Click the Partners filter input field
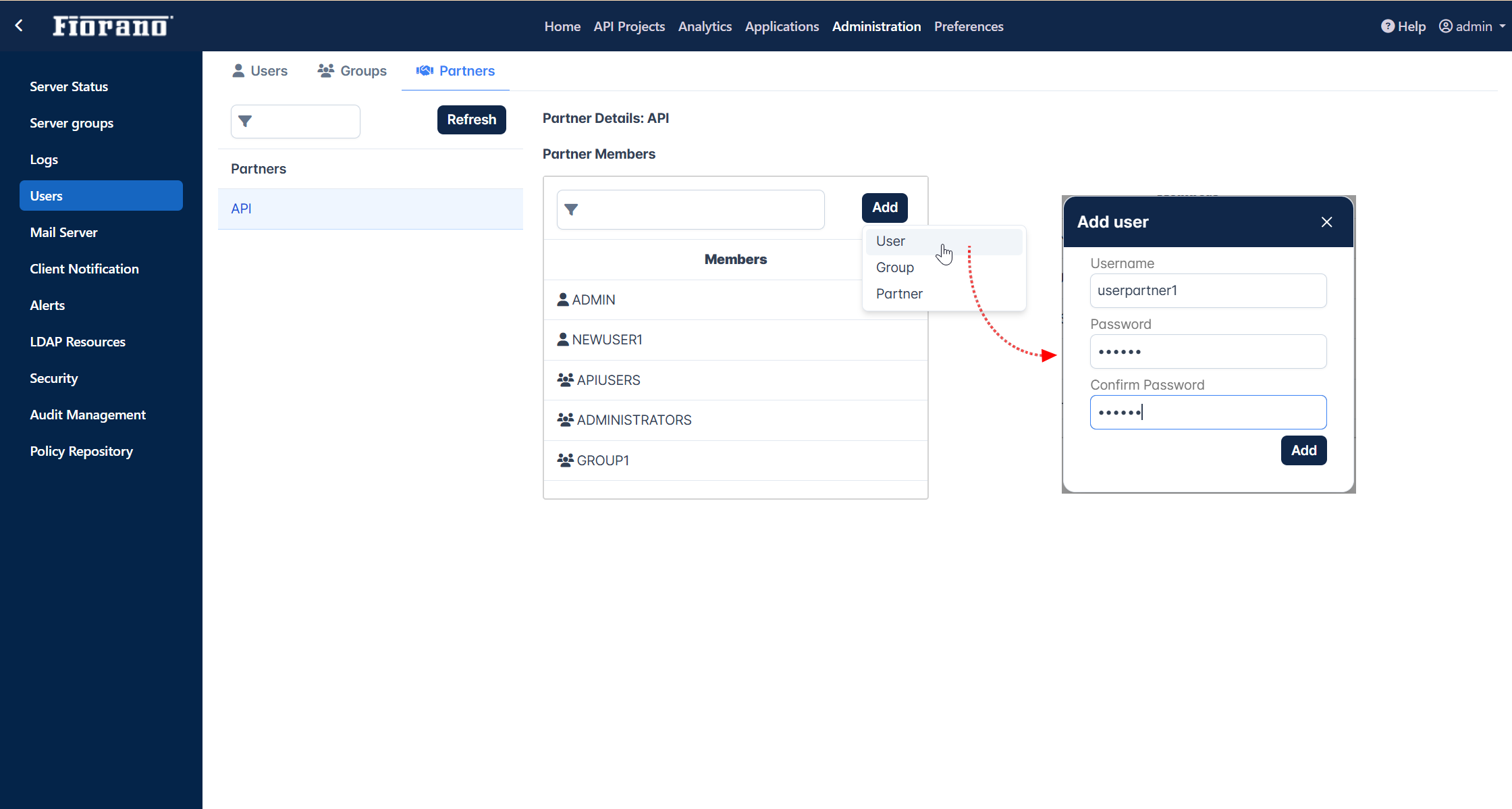 (x=296, y=122)
